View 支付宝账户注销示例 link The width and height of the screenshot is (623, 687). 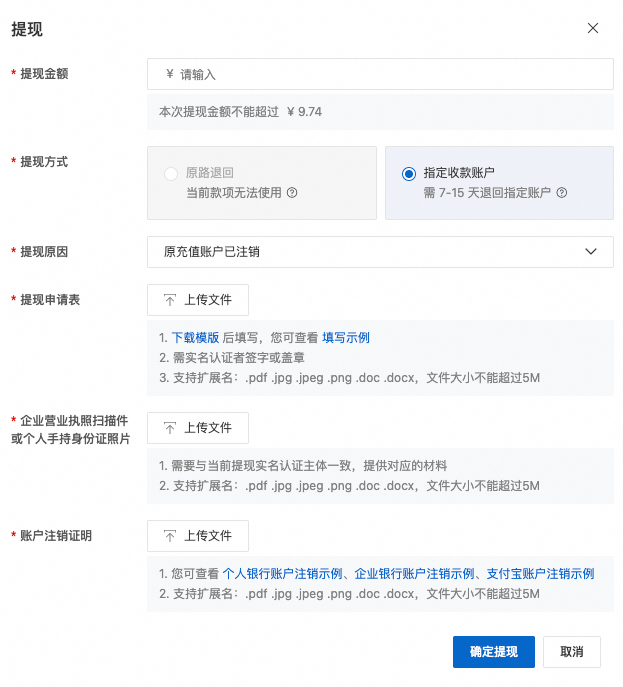(x=541, y=574)
